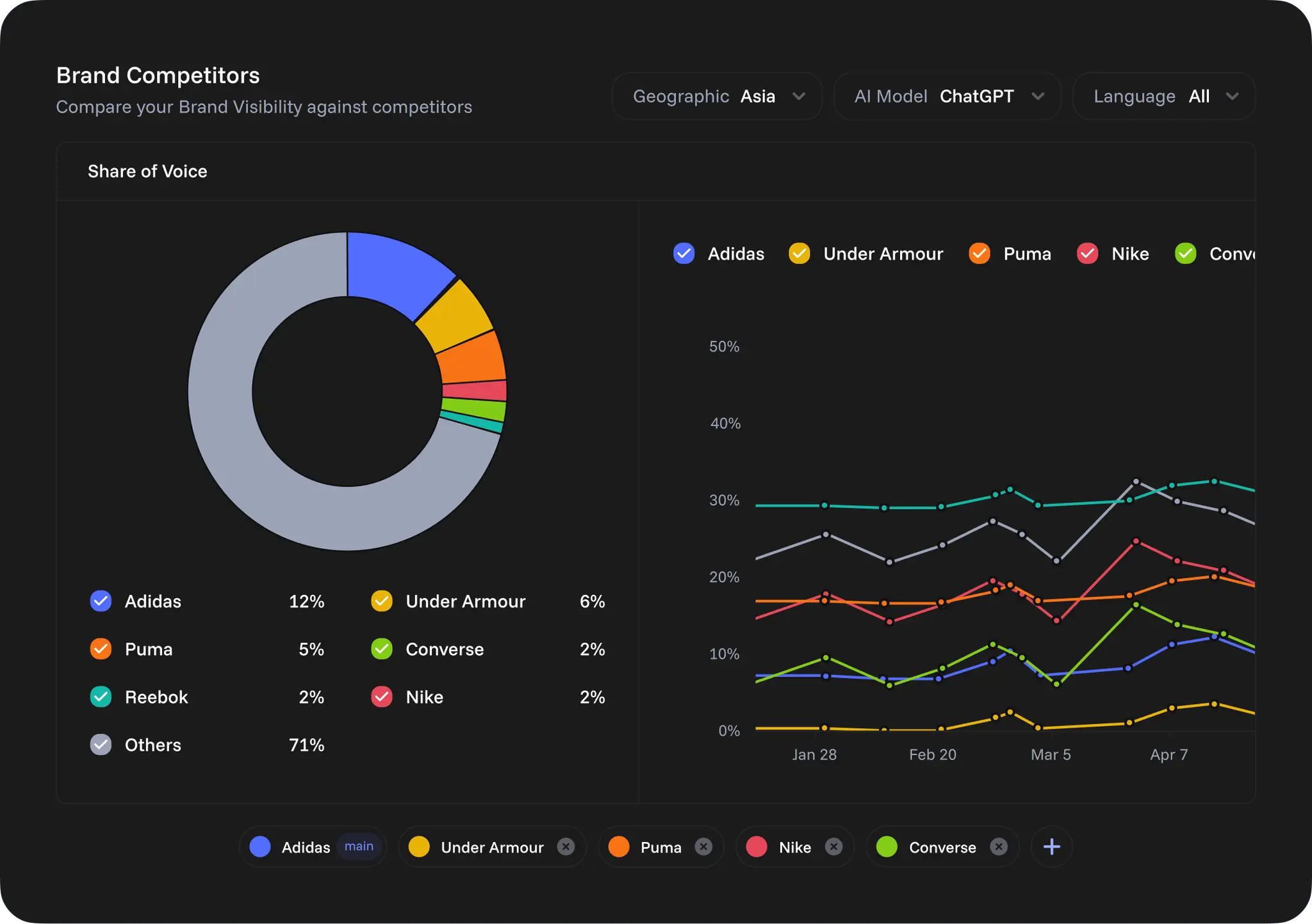Click the 50% y-axis label
1312x924 pixels.
click(x=724, y=346)
